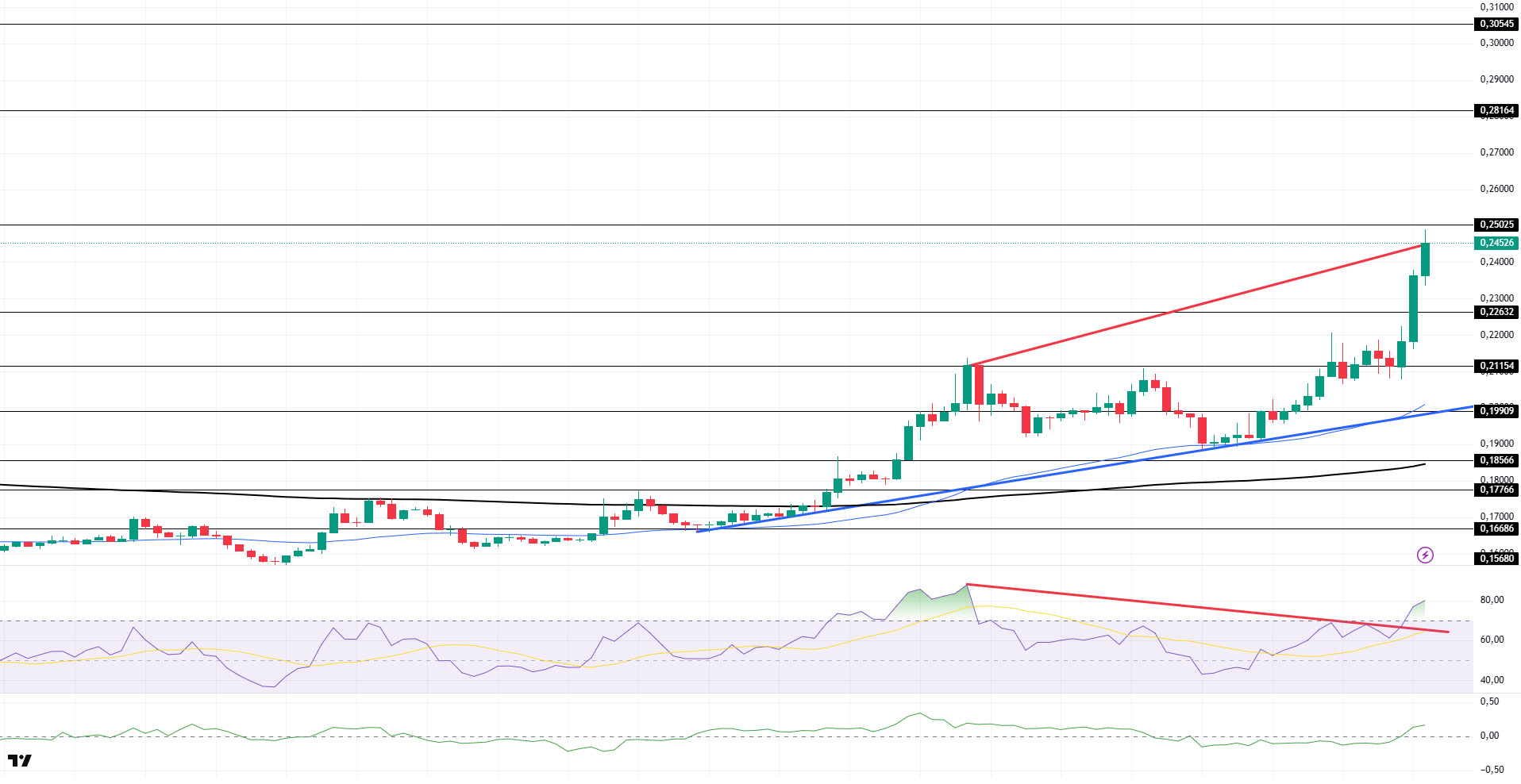Select the 0,15680 price label
The width and height of the screenshot is (1521, 784).
pos(1496,559)
